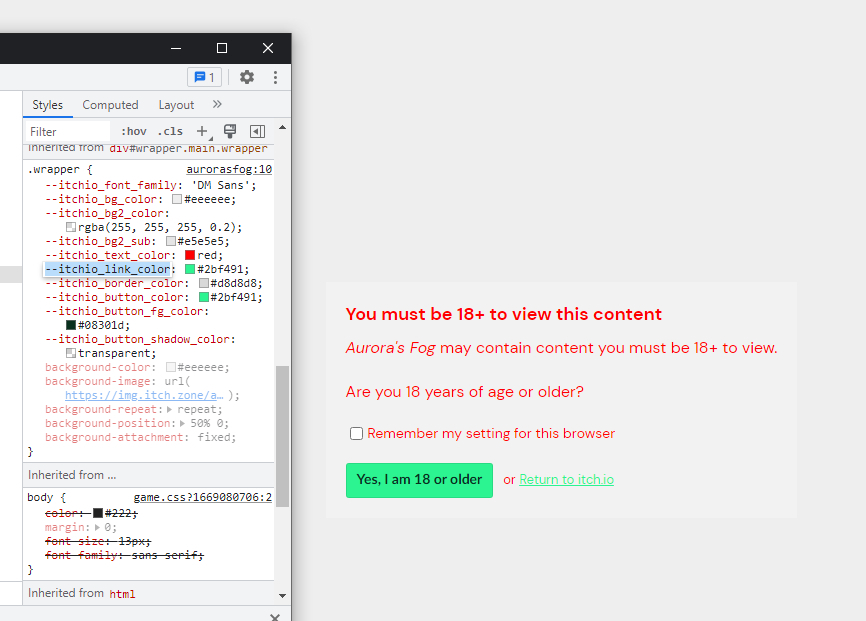Click the Aurora's Fog game title text
Image resolution: width=866 pixels, height=621 pixels.
390,348
